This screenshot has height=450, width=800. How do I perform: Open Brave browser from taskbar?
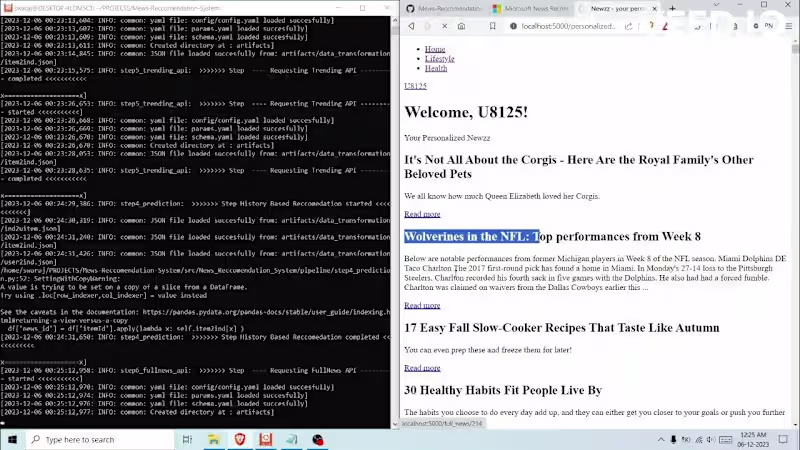(x=240, y=439)
